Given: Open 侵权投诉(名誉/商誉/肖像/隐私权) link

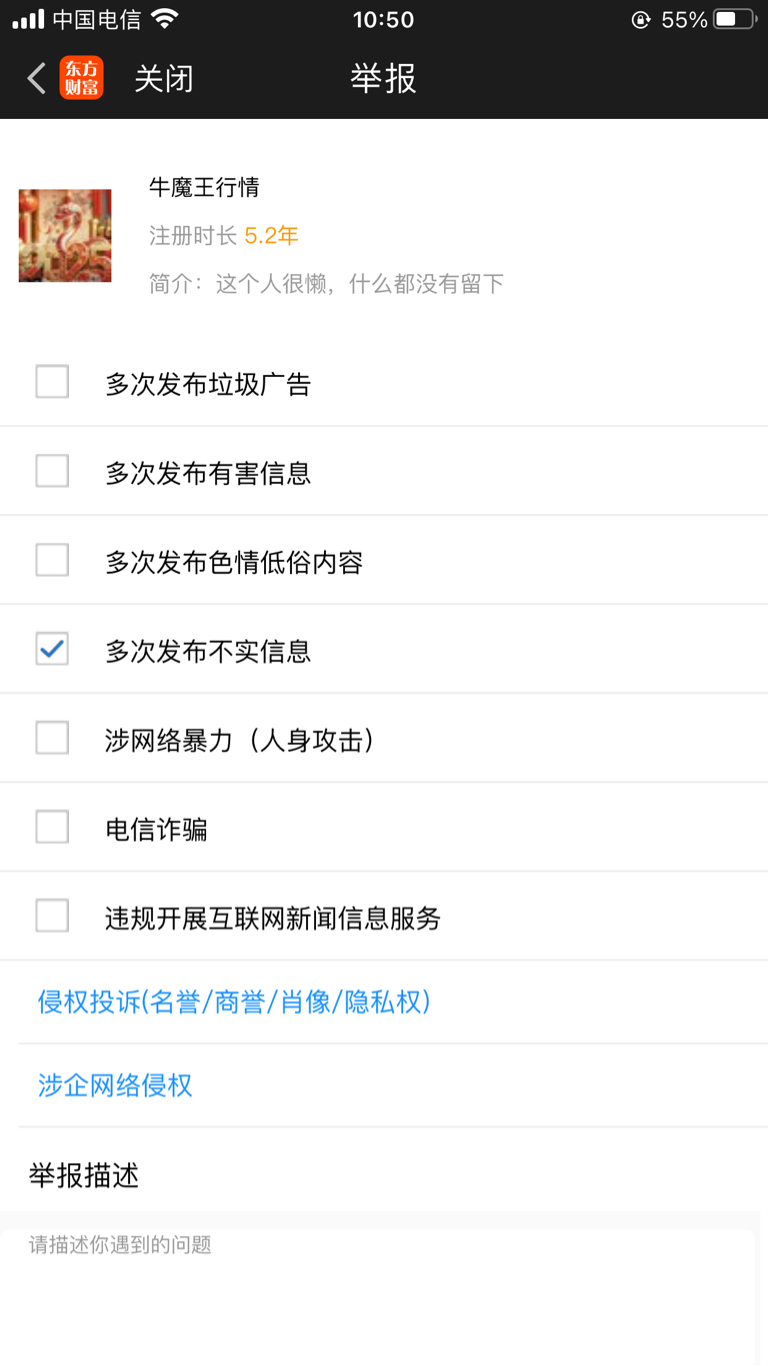Looking at the screenshot, I should 234,1002.
